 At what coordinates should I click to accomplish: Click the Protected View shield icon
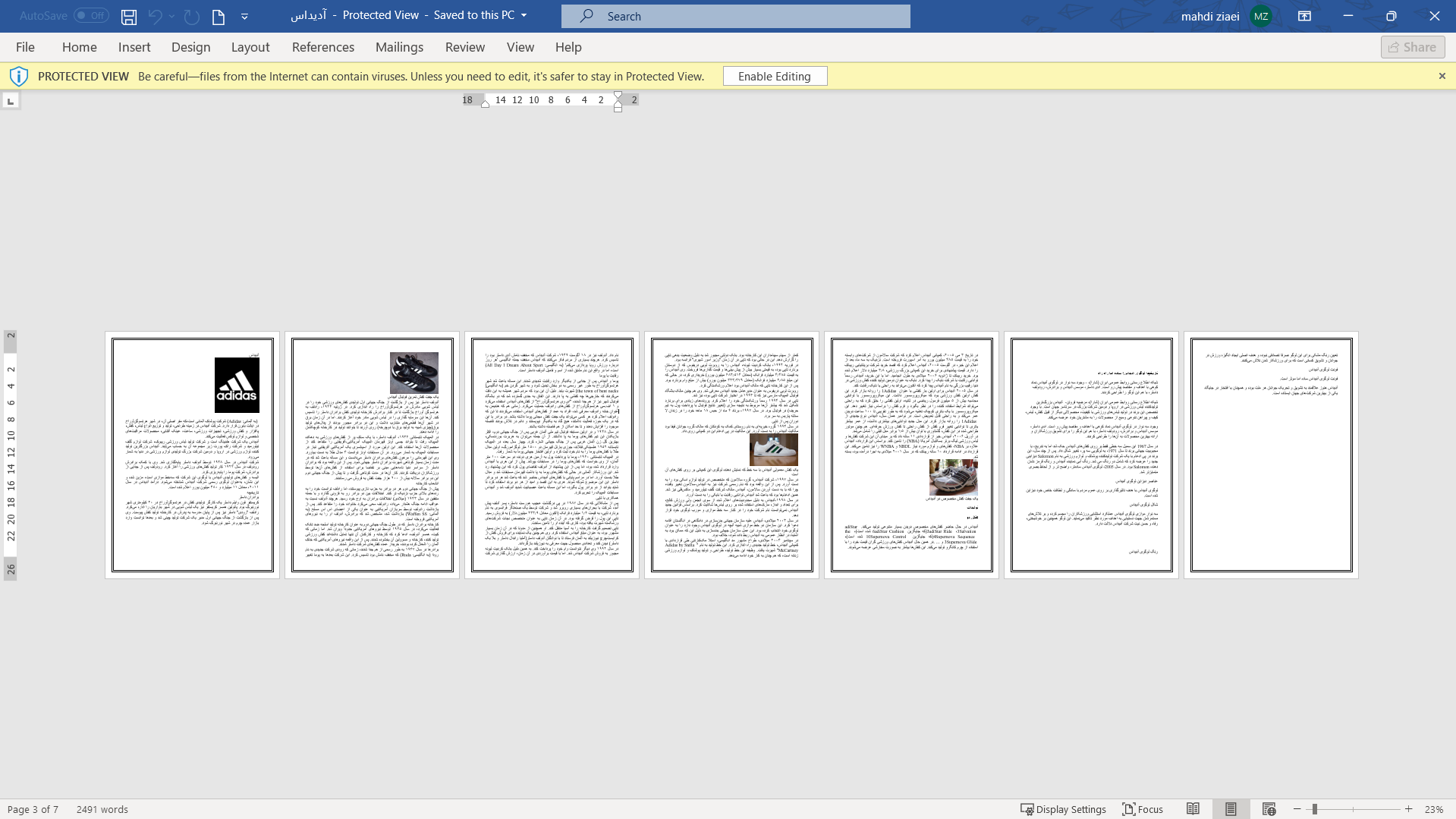pyautogui.click(x=19, y=76)
